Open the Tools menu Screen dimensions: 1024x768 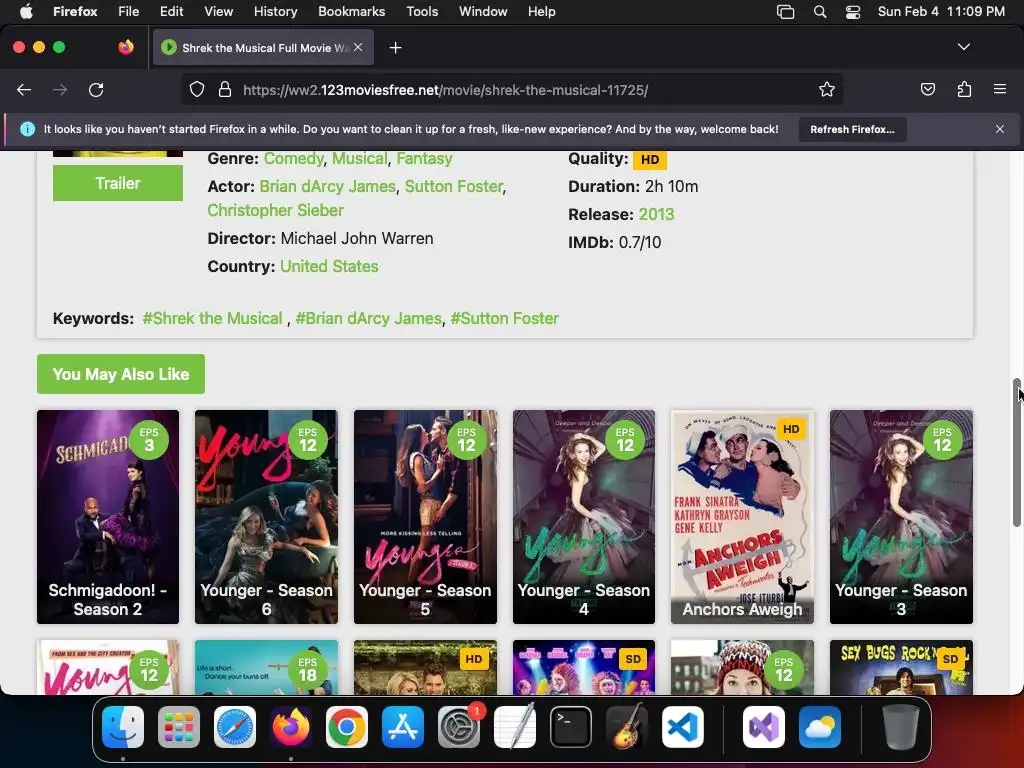click(x=422, y=11)
